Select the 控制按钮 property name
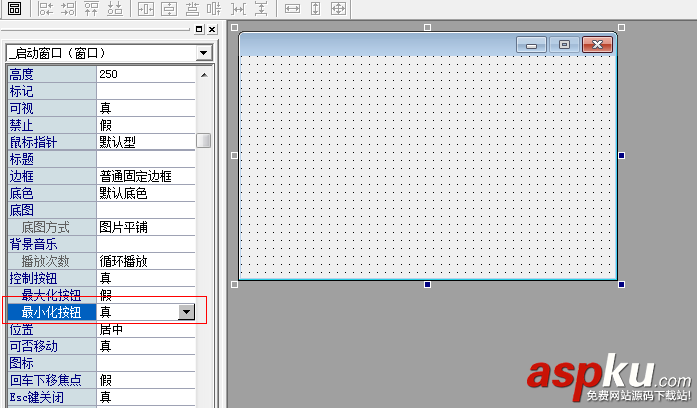This screenshot has height=408, width=697. click(x=52, y=278)
